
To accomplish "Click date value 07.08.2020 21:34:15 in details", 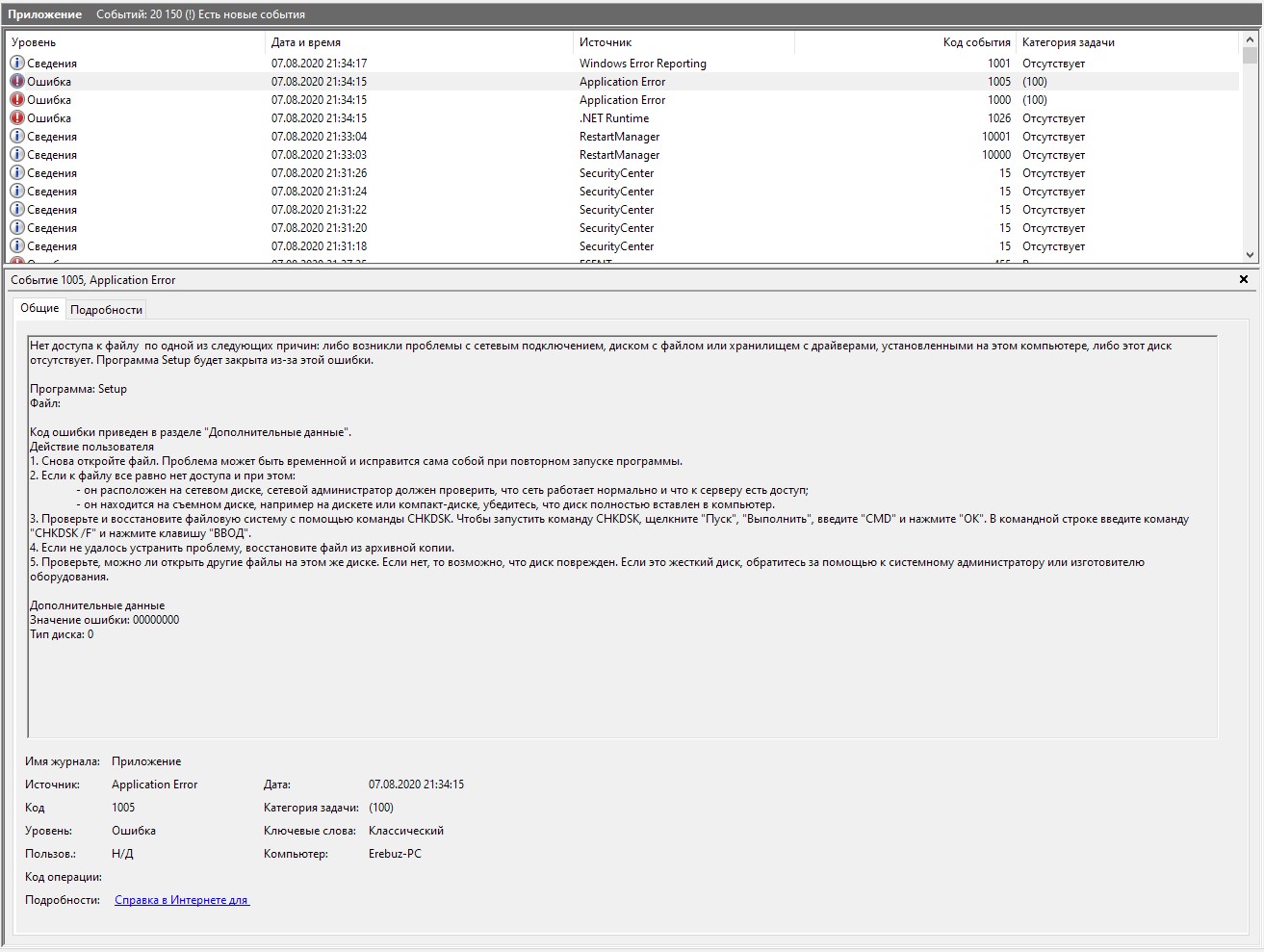I will point(416,785).
